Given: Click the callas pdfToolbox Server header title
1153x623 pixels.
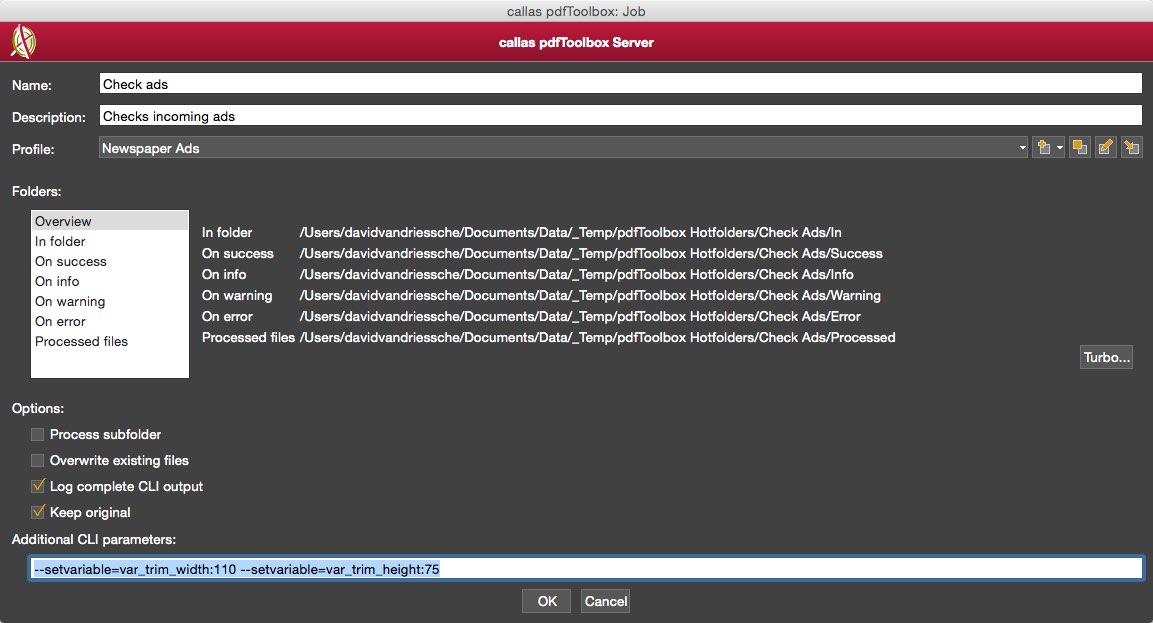Looking at the screenshot, I should [576, 43].
